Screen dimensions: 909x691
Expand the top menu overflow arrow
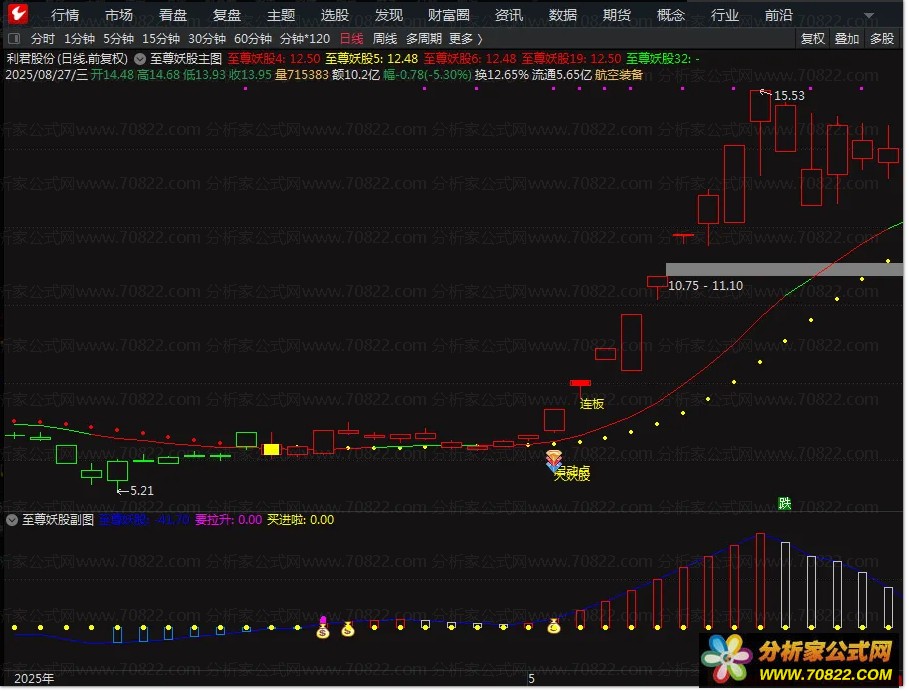pos(868,16)
